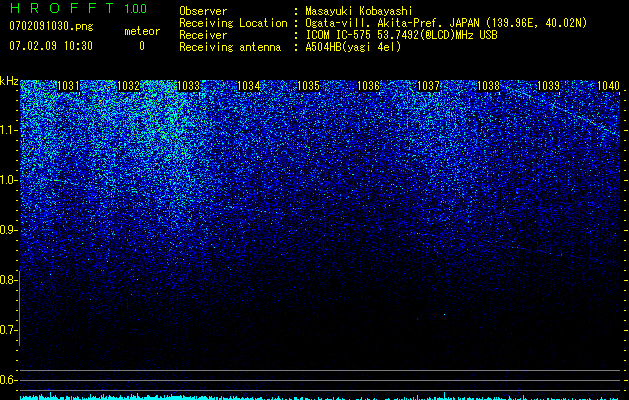
Task: Click the 1033 time marker
Action: (x=188, y=86)
